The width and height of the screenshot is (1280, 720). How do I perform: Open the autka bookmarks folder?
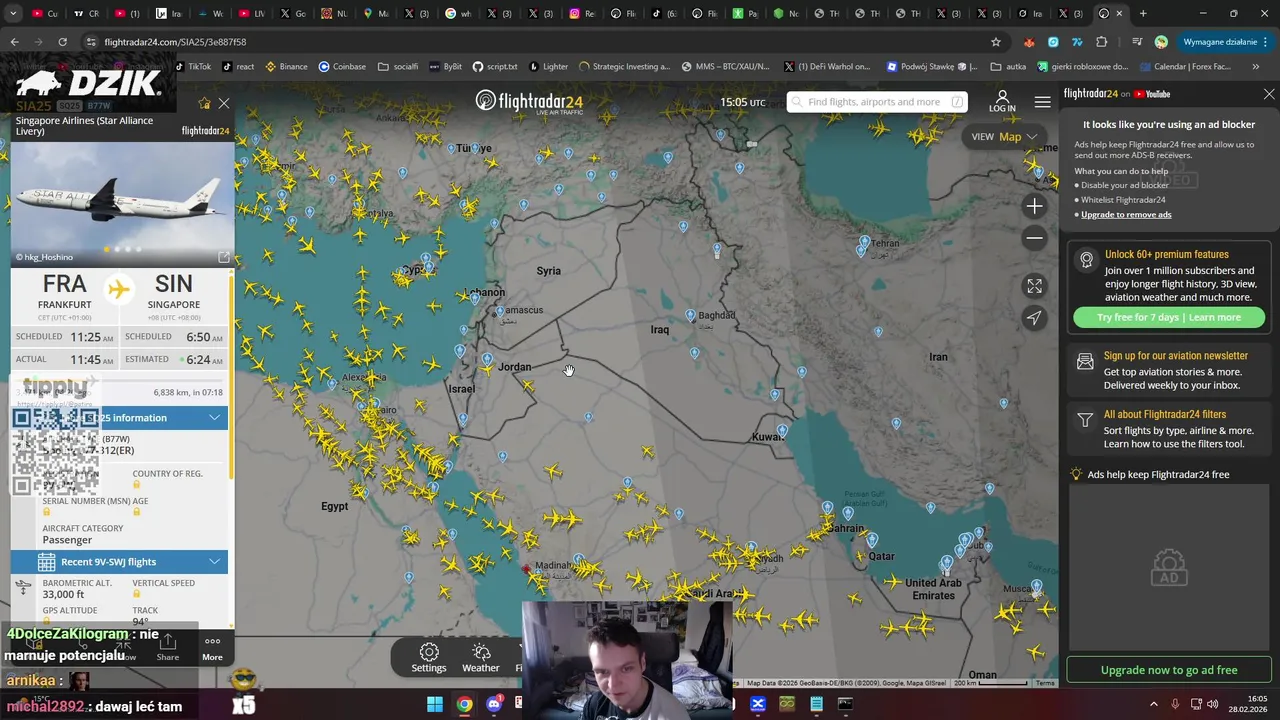(1009, 67)
